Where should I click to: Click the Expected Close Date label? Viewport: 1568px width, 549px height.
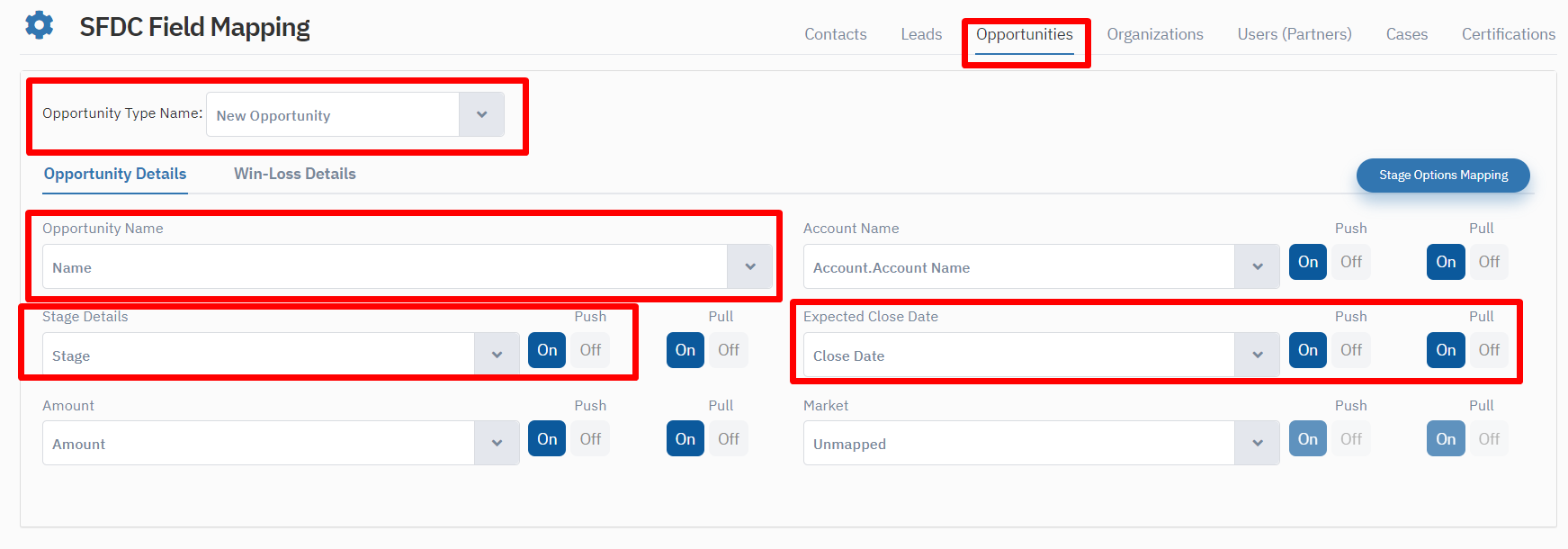[871, 317]
